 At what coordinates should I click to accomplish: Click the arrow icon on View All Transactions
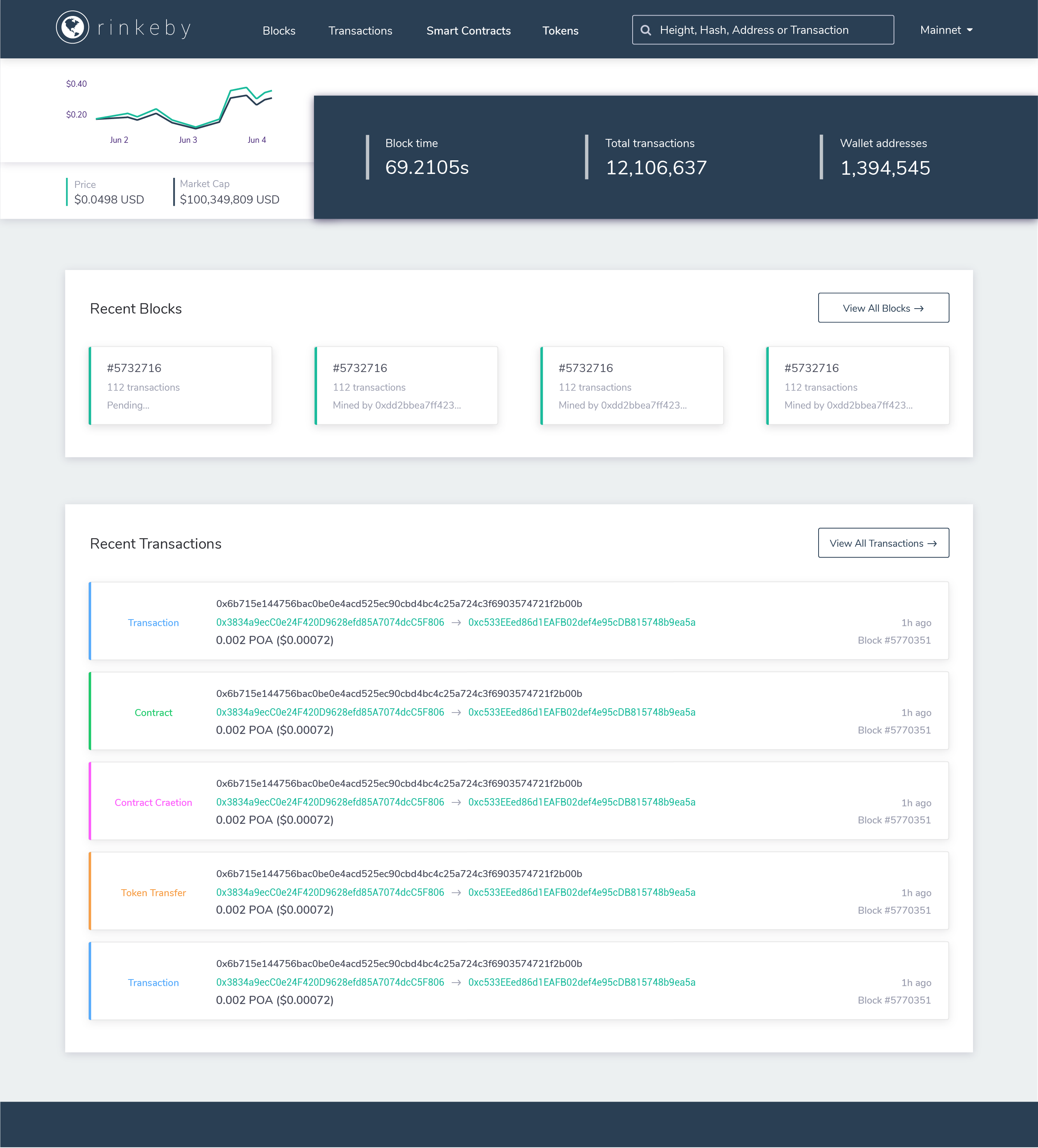point(932,543)
